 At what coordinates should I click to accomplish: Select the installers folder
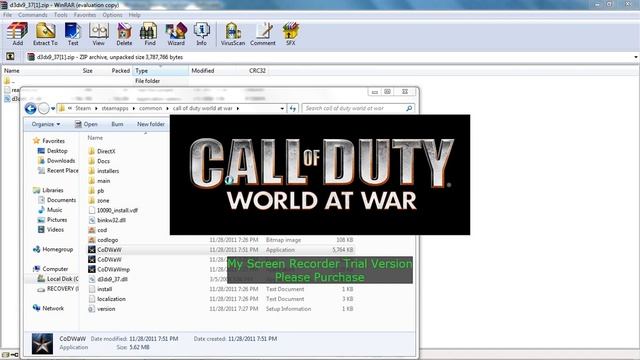click(104, 171)
